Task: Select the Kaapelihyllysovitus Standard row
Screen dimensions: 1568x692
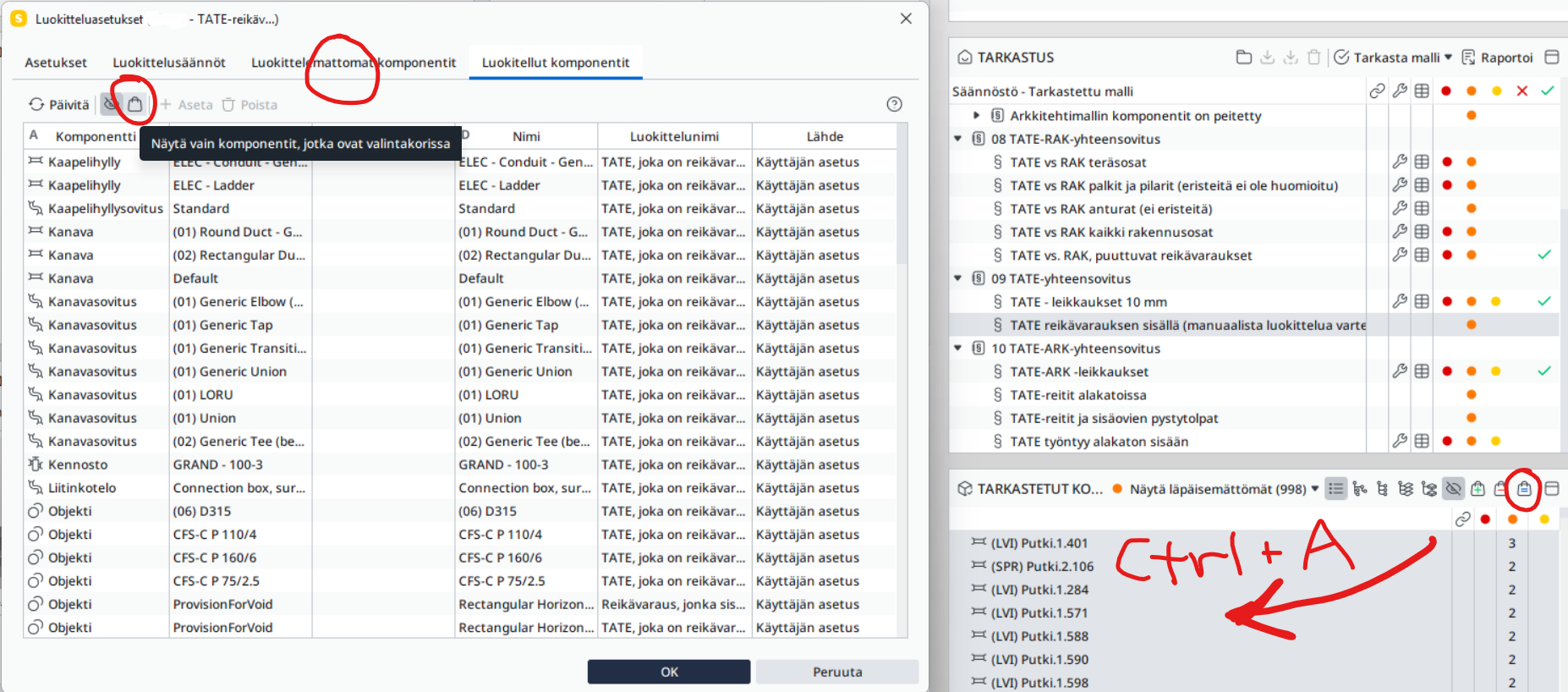Action: point(460,209)
